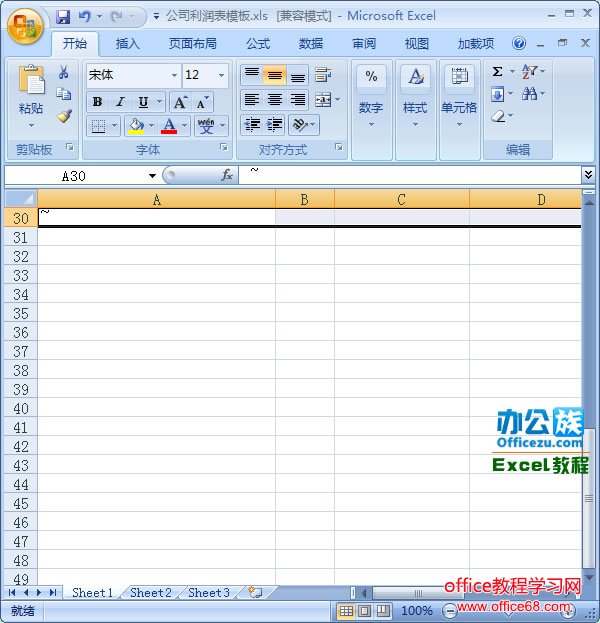The height and width of the screenshot is (623, 600).
Task: Click the Clear eraser icon
Action: (498, 116)
